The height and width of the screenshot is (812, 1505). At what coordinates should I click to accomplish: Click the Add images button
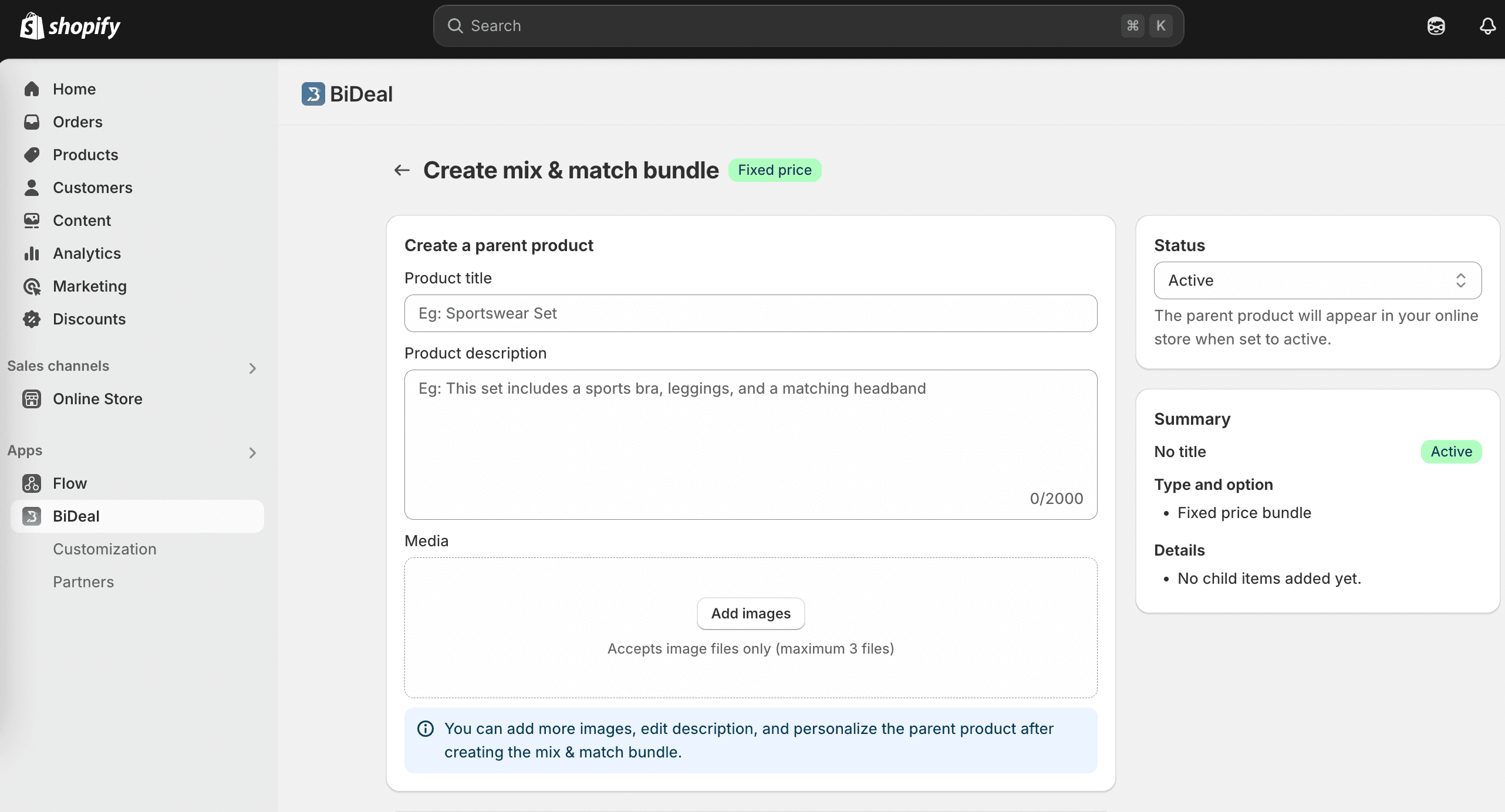750,613
